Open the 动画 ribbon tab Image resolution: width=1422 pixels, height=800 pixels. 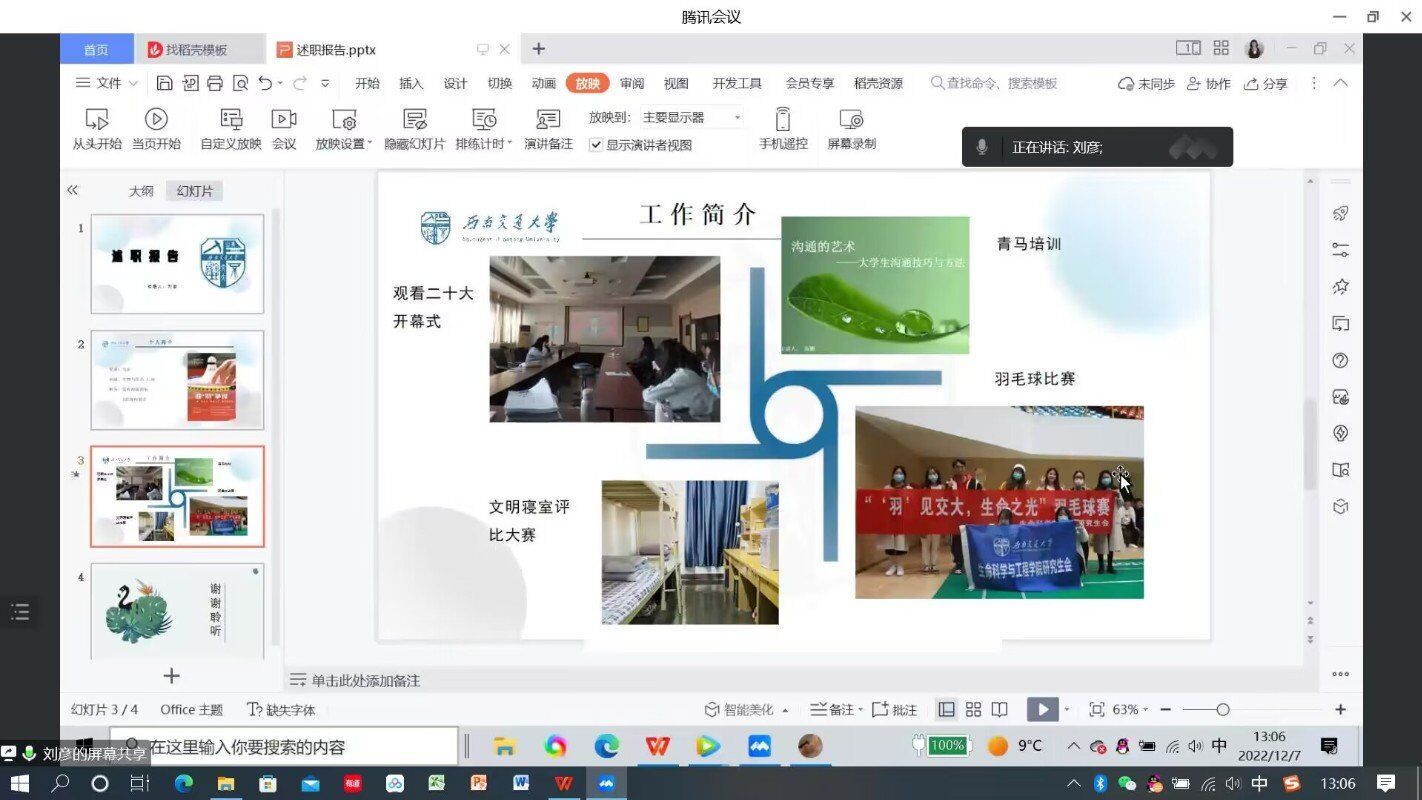pyautogui.click(x=543, y=83)
